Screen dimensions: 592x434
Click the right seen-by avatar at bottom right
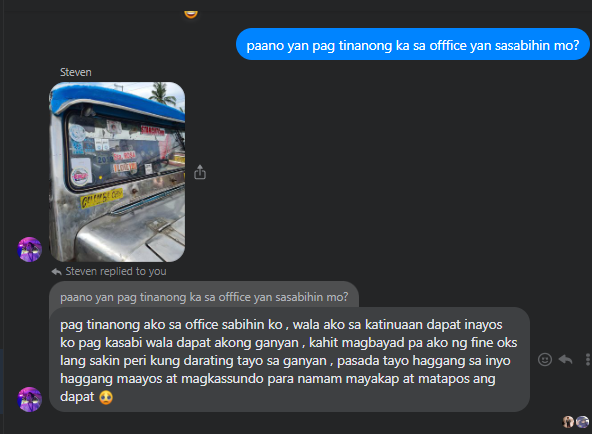click(x=582, y=422)
